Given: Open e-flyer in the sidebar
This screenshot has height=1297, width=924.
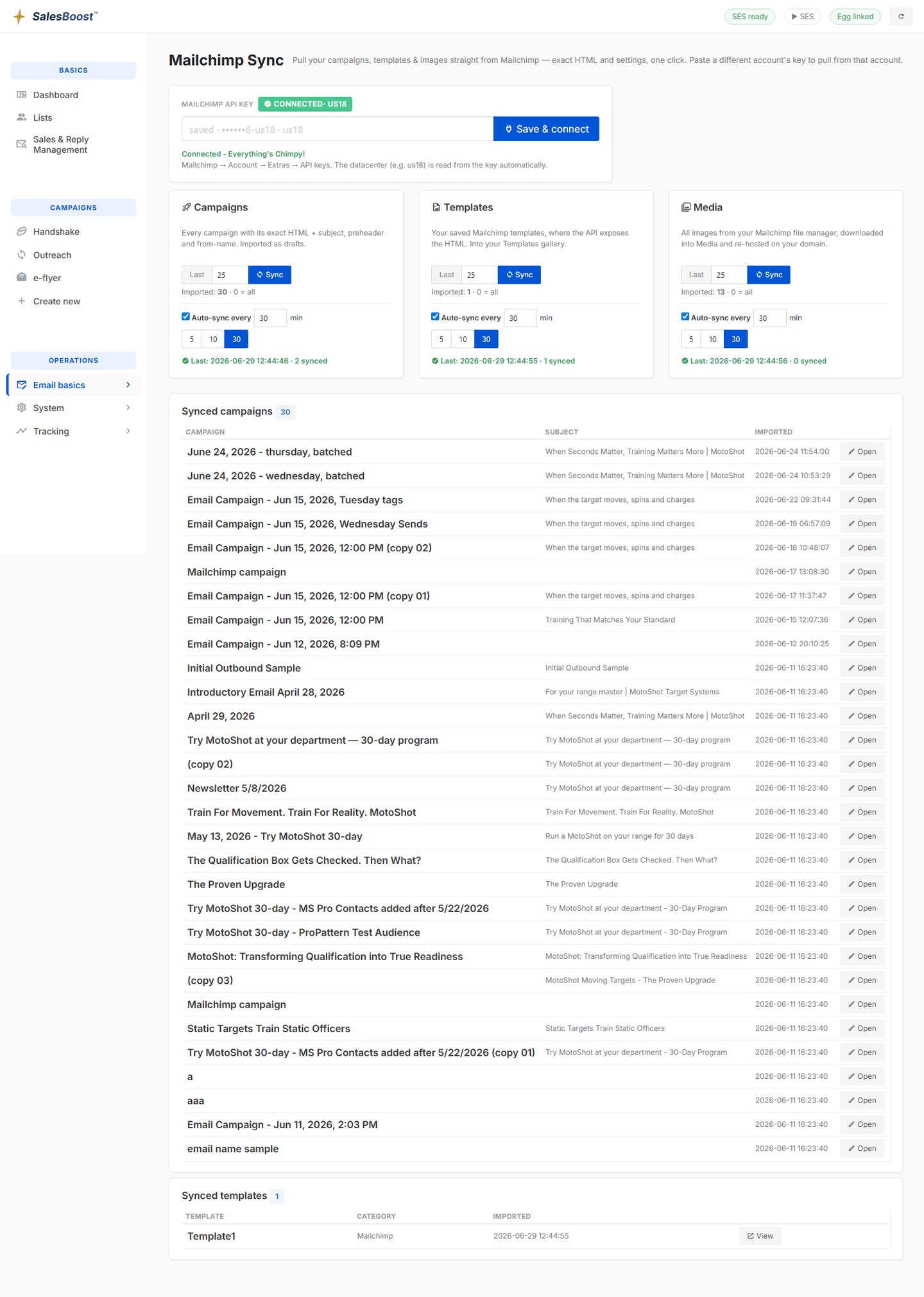Looking at the screenshot, I should [47, 278].
